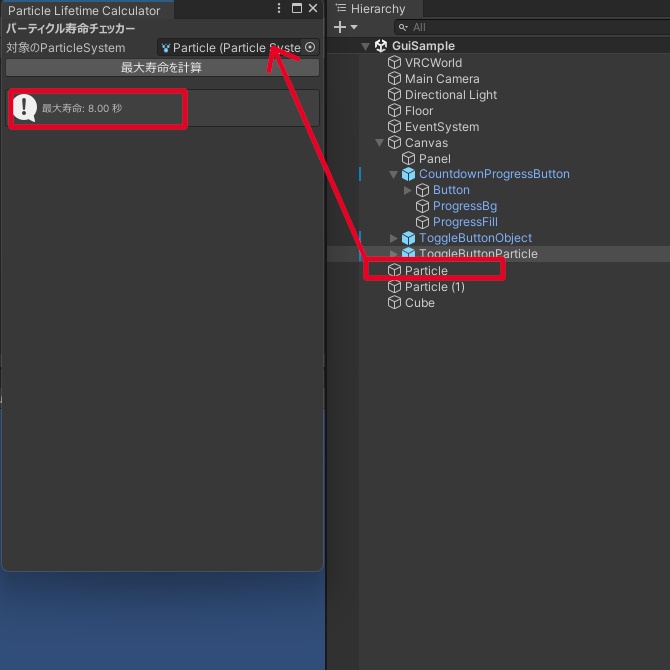Select Directional Light object
The image size is (670, 670).
click(451, 94)
